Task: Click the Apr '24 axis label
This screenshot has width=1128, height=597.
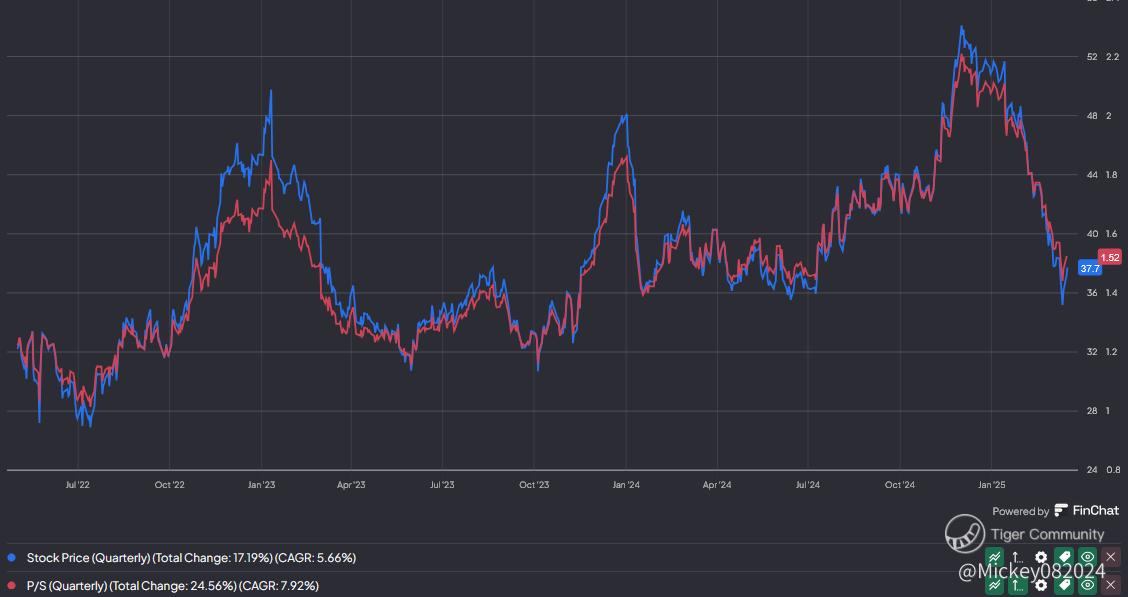Action: pos(717,485)
